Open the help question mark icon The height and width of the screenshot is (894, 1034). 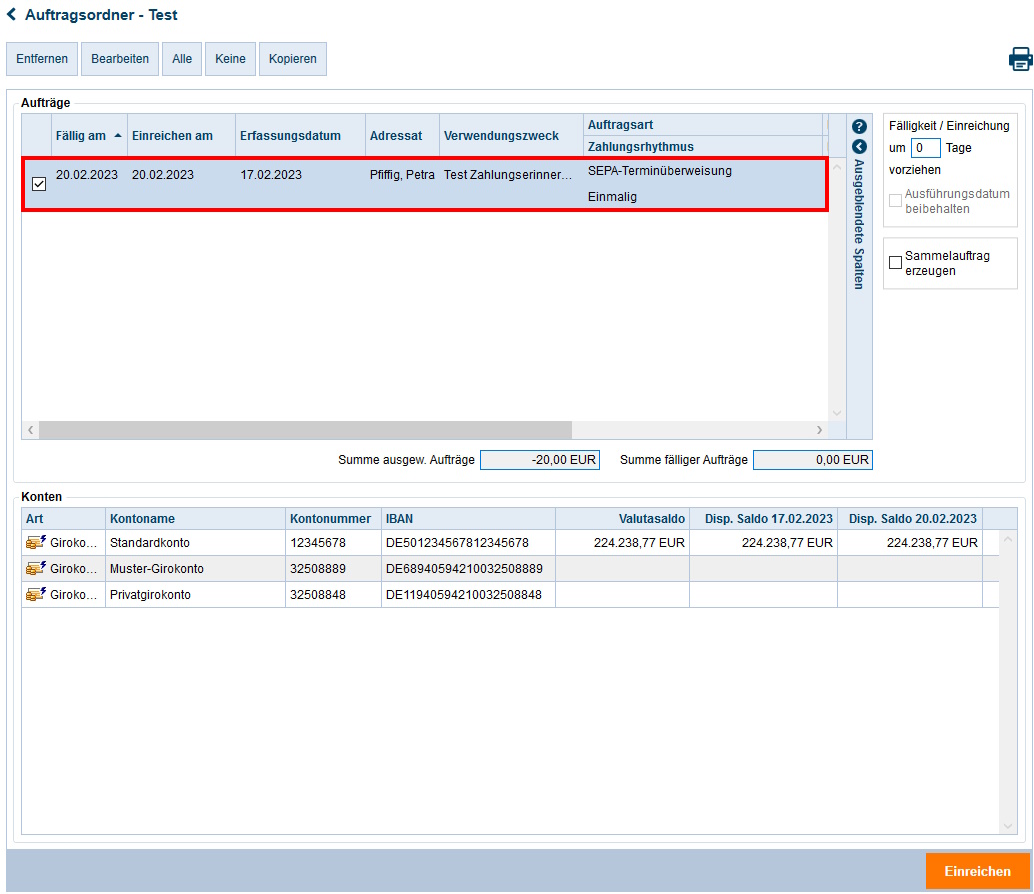coord(858,127)
